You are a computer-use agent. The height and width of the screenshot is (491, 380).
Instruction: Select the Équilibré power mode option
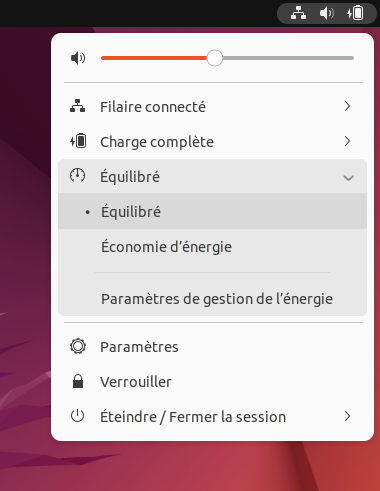point(212,211)
